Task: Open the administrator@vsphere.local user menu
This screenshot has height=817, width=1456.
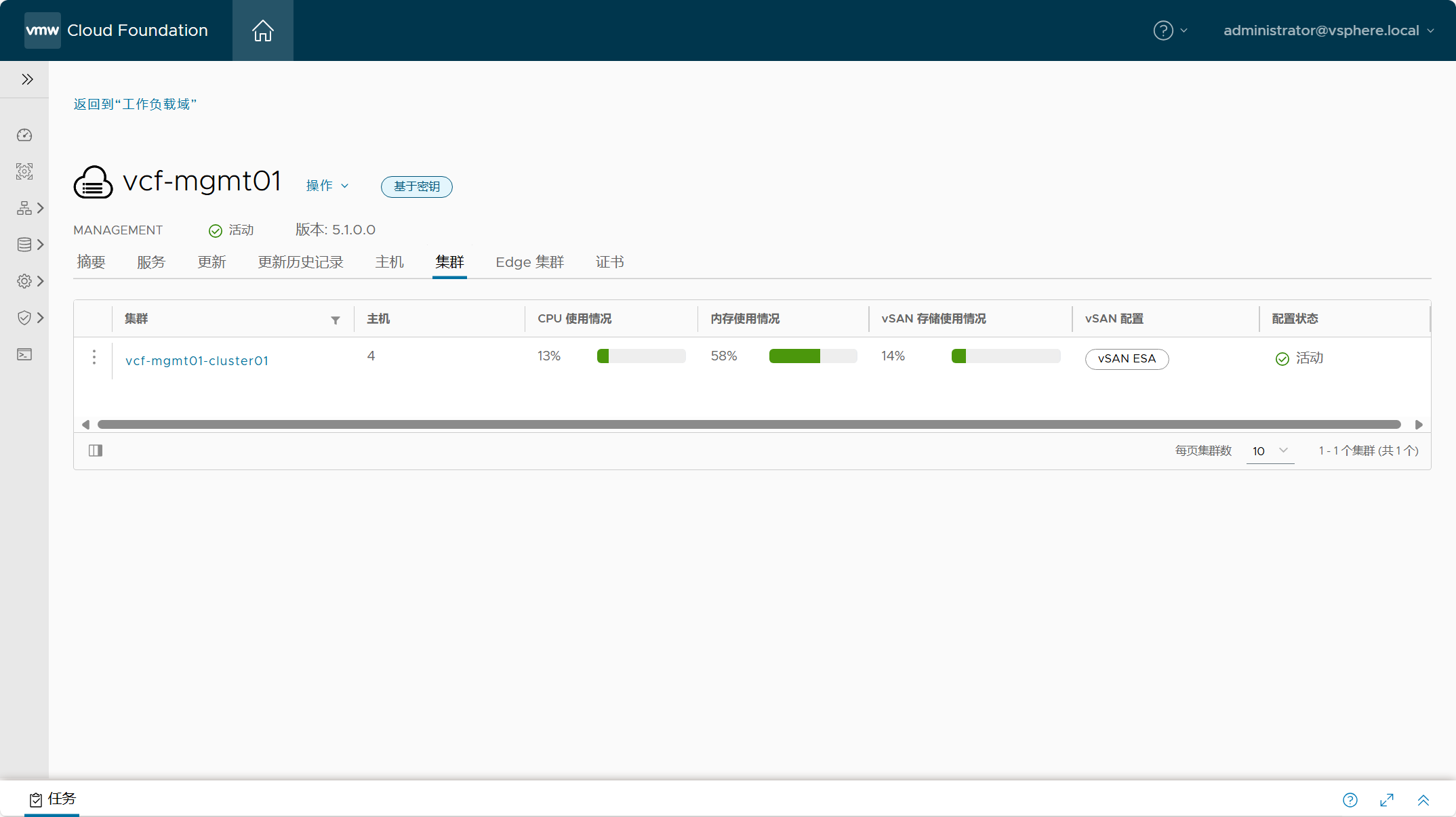Action: (x=1329, y=30)
